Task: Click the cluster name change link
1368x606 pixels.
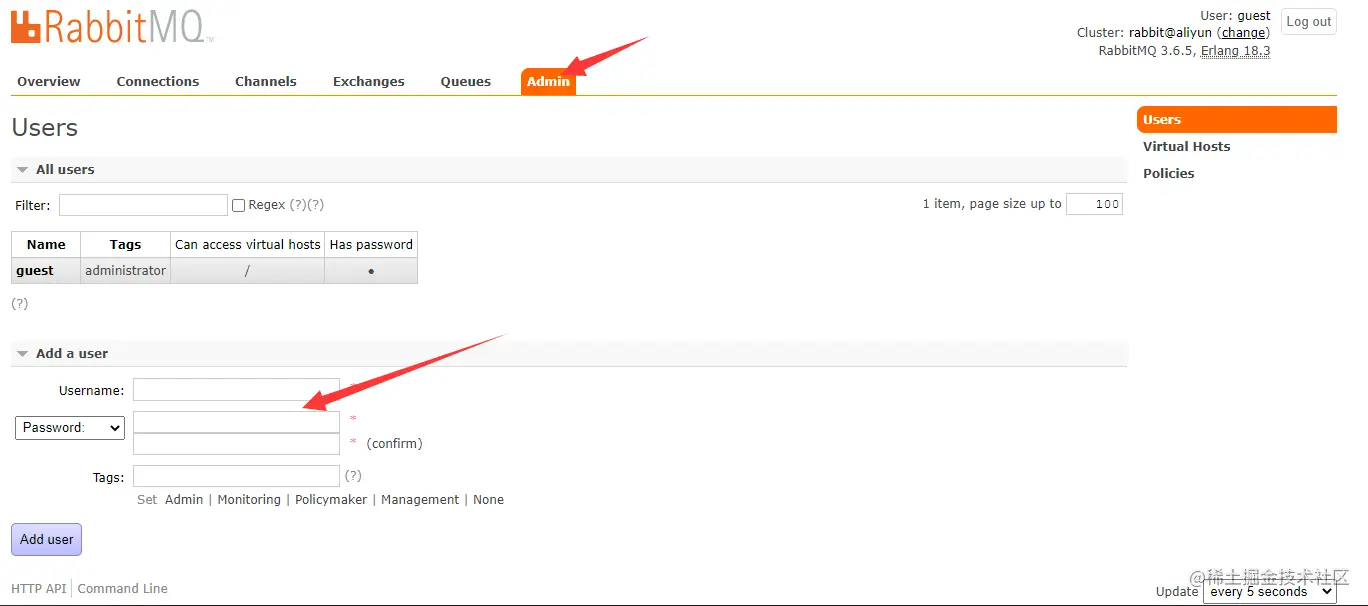Action: tap(1243, 33)
